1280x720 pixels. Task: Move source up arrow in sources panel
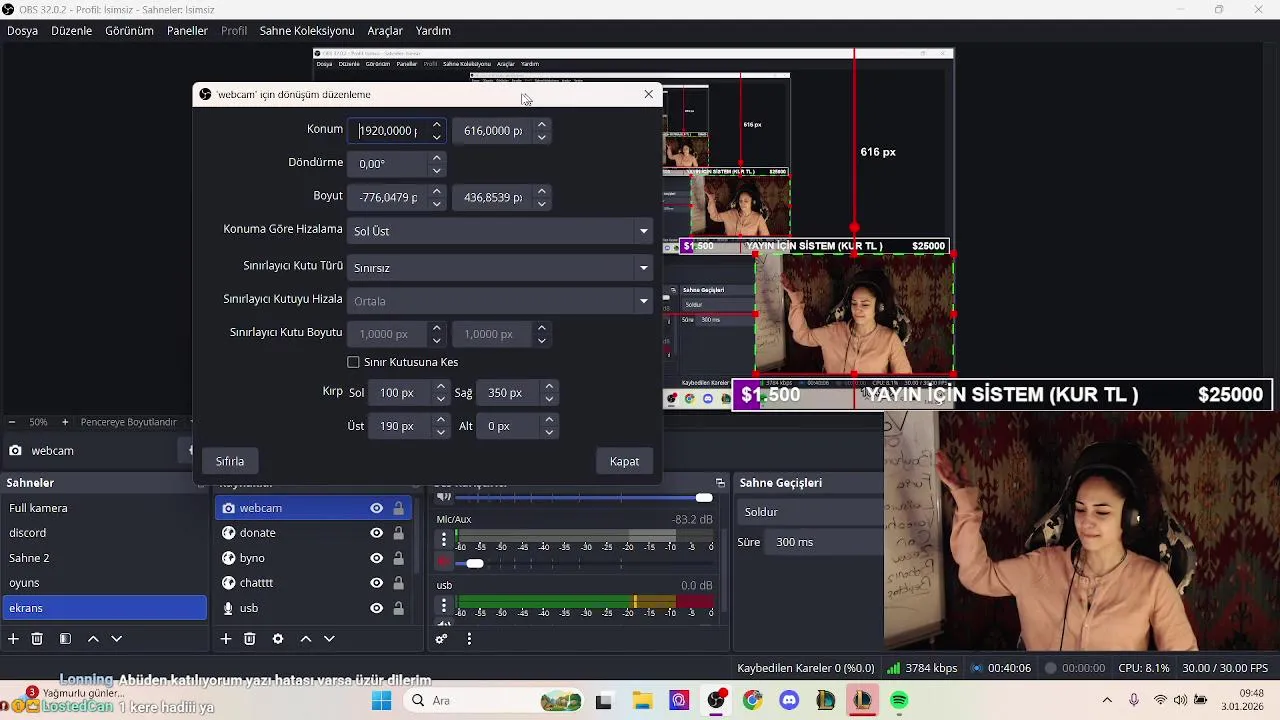[x=306, y=638]
